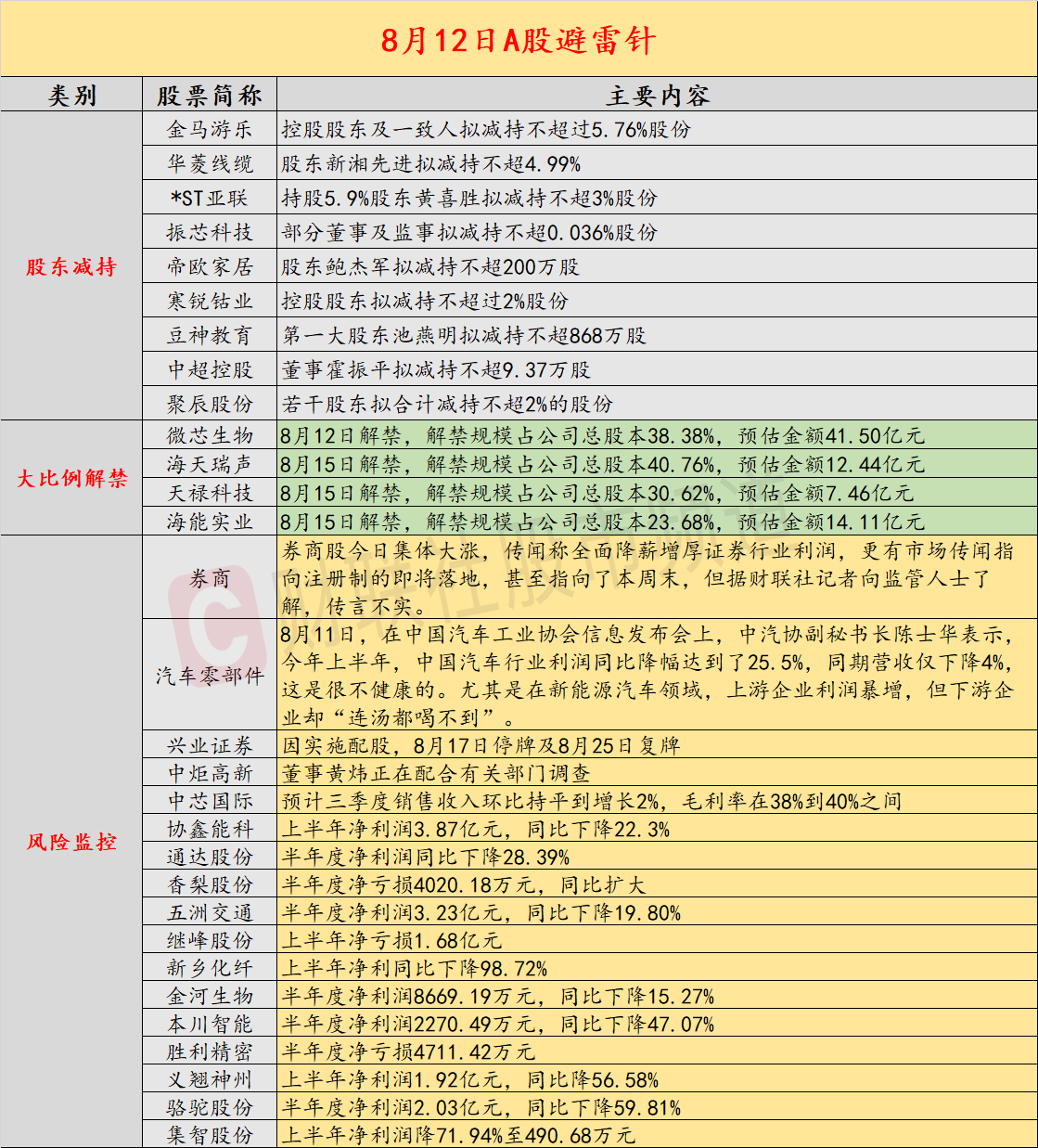The width and height of the screenshot is (1038, 1148).
Task: Select the *ST亚联 stock name cell
Action: [x=210, y=198]
